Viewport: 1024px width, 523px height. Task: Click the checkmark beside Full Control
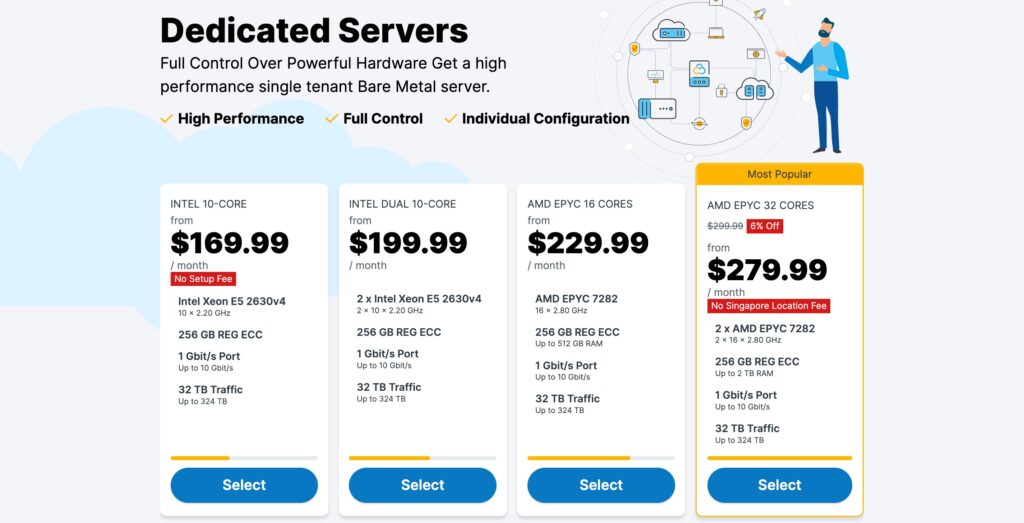332,119
